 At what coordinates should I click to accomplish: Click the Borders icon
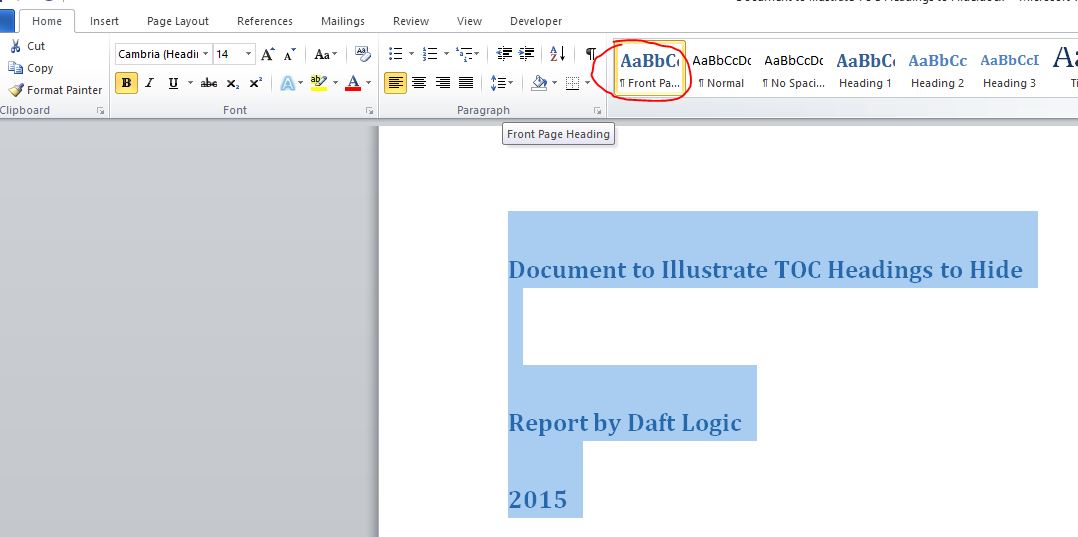(x=572, y=83)
